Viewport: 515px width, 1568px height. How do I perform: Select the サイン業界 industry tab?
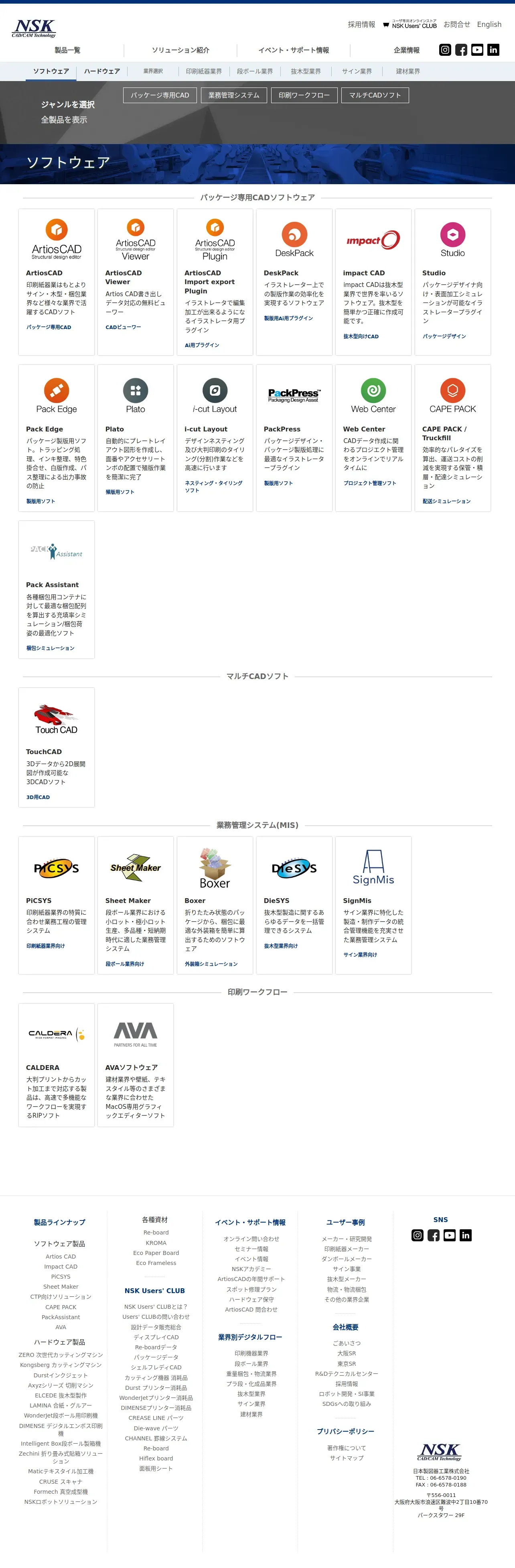(357, 71)
